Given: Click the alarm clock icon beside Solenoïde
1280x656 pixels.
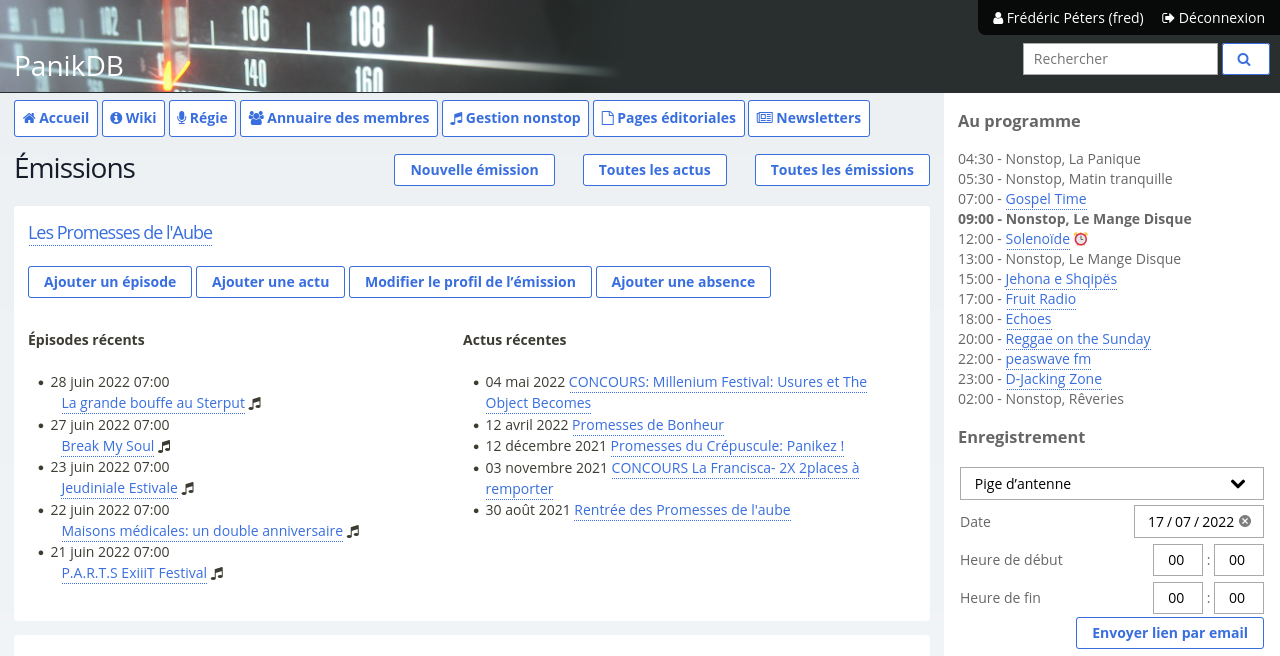Looking at the screenshot, I should point(1080,239).
